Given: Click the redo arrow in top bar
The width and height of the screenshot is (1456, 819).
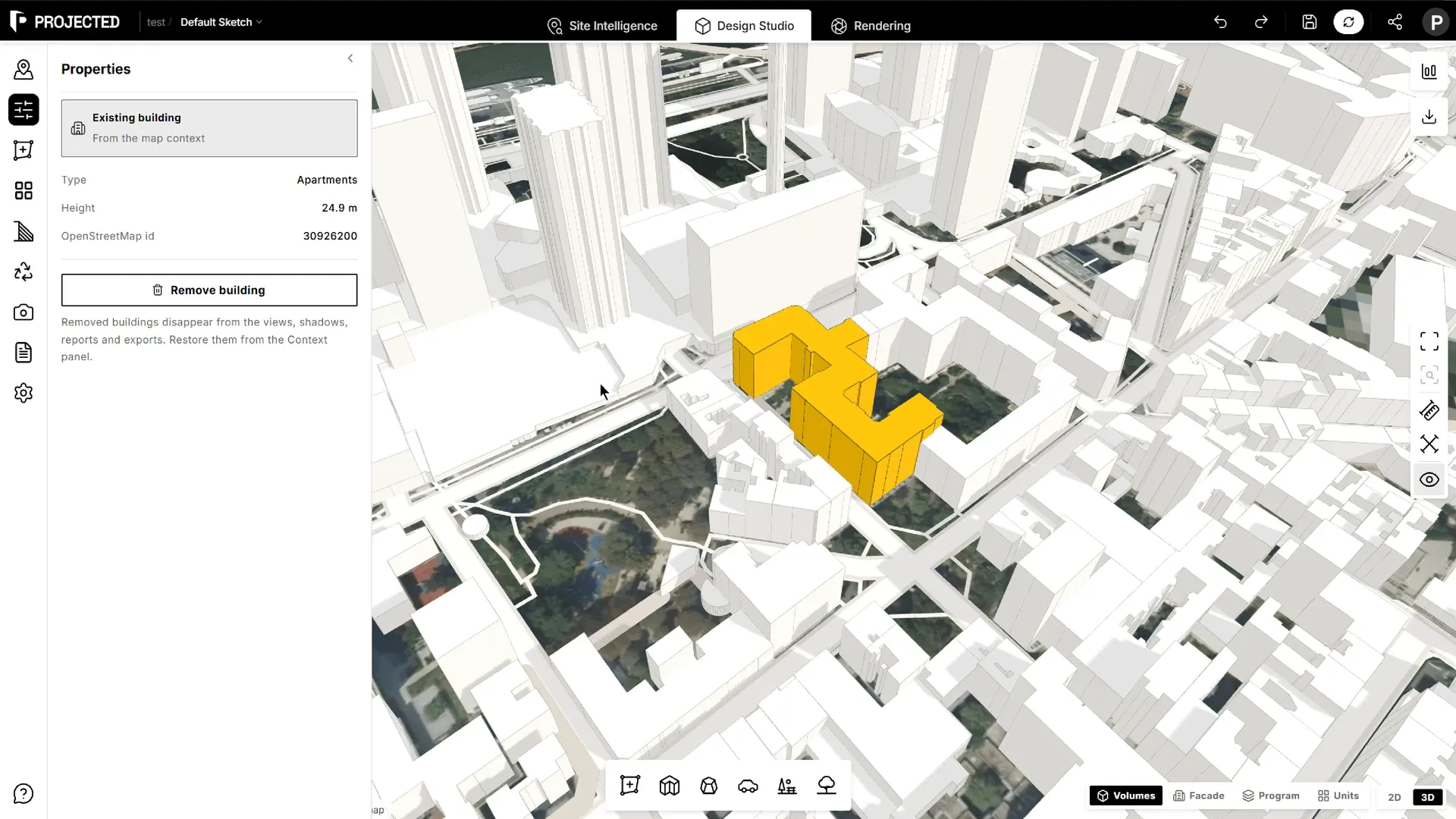Looking at the screenshot, I should [1261, 22].
